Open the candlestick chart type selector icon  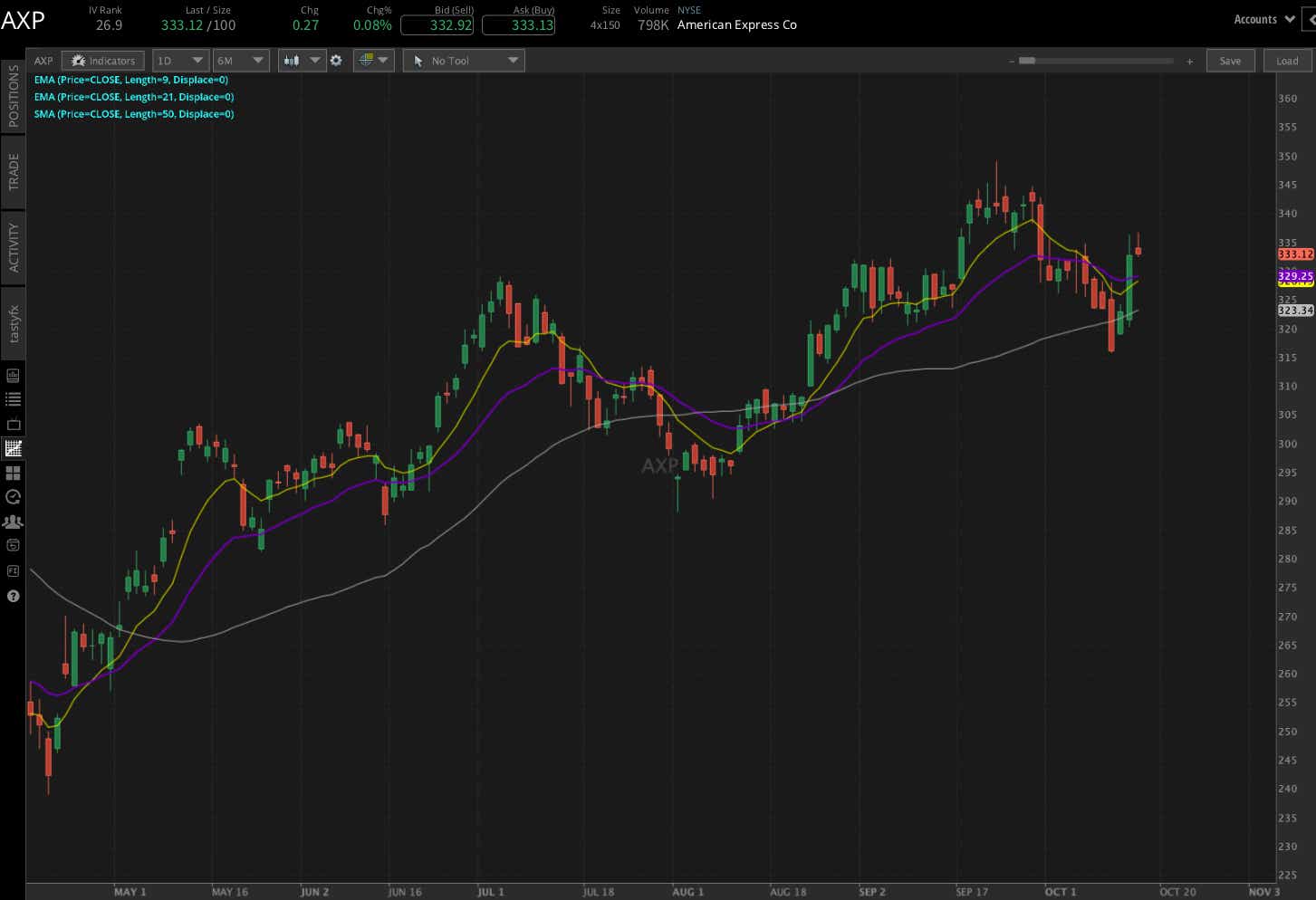(292, 61)
